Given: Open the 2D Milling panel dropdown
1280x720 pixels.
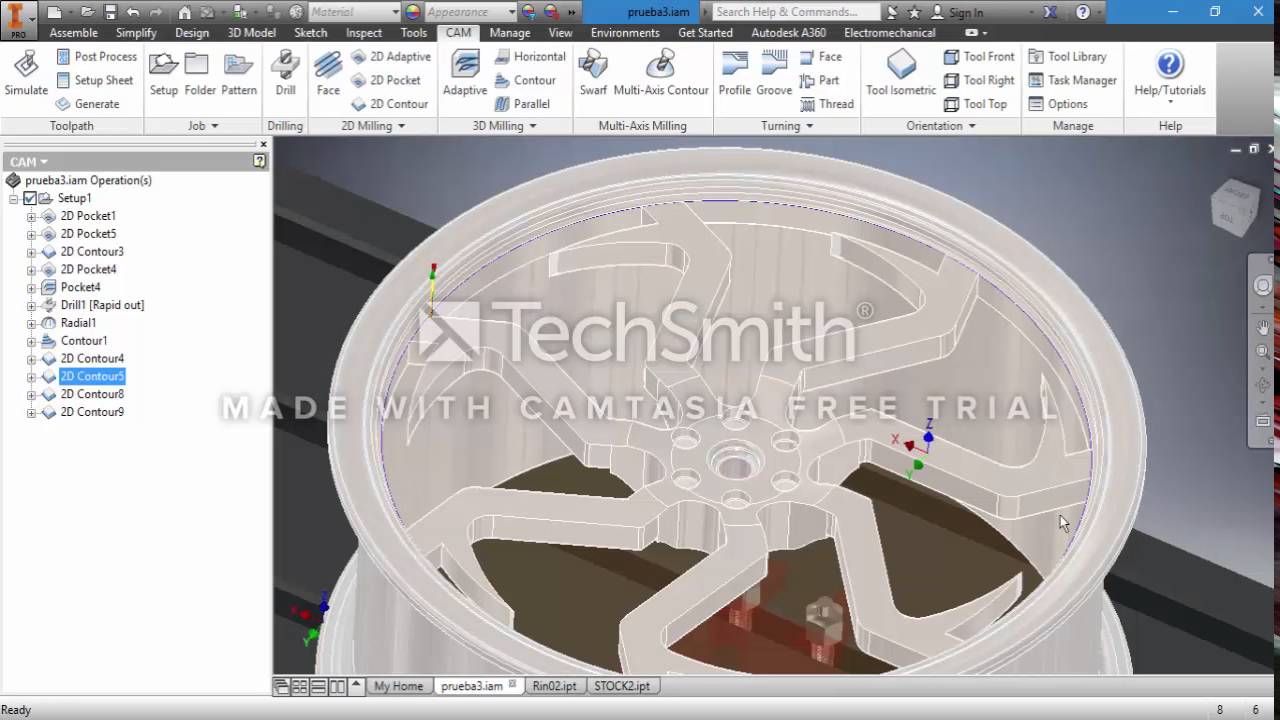Looking at the screenshot, I should [401, 126].
